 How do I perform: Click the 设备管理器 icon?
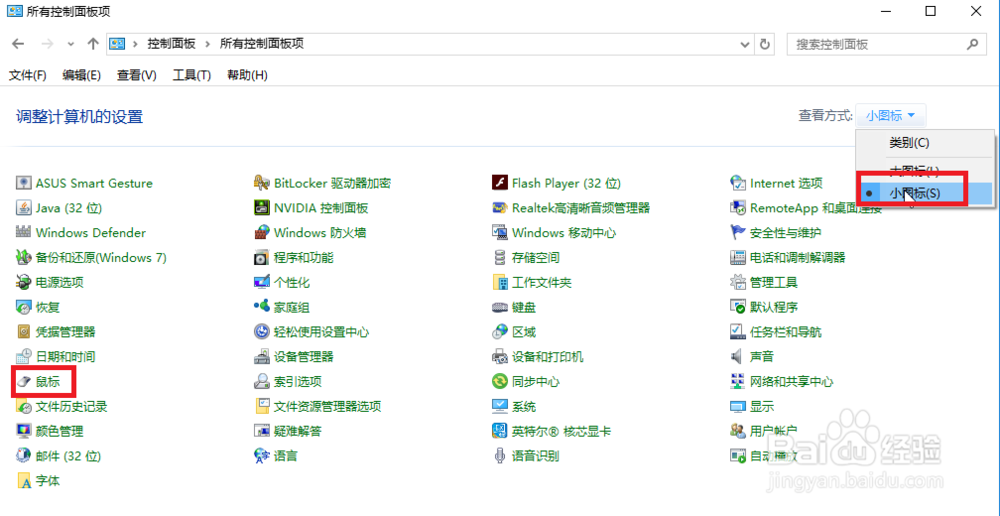tap(261, 357)
